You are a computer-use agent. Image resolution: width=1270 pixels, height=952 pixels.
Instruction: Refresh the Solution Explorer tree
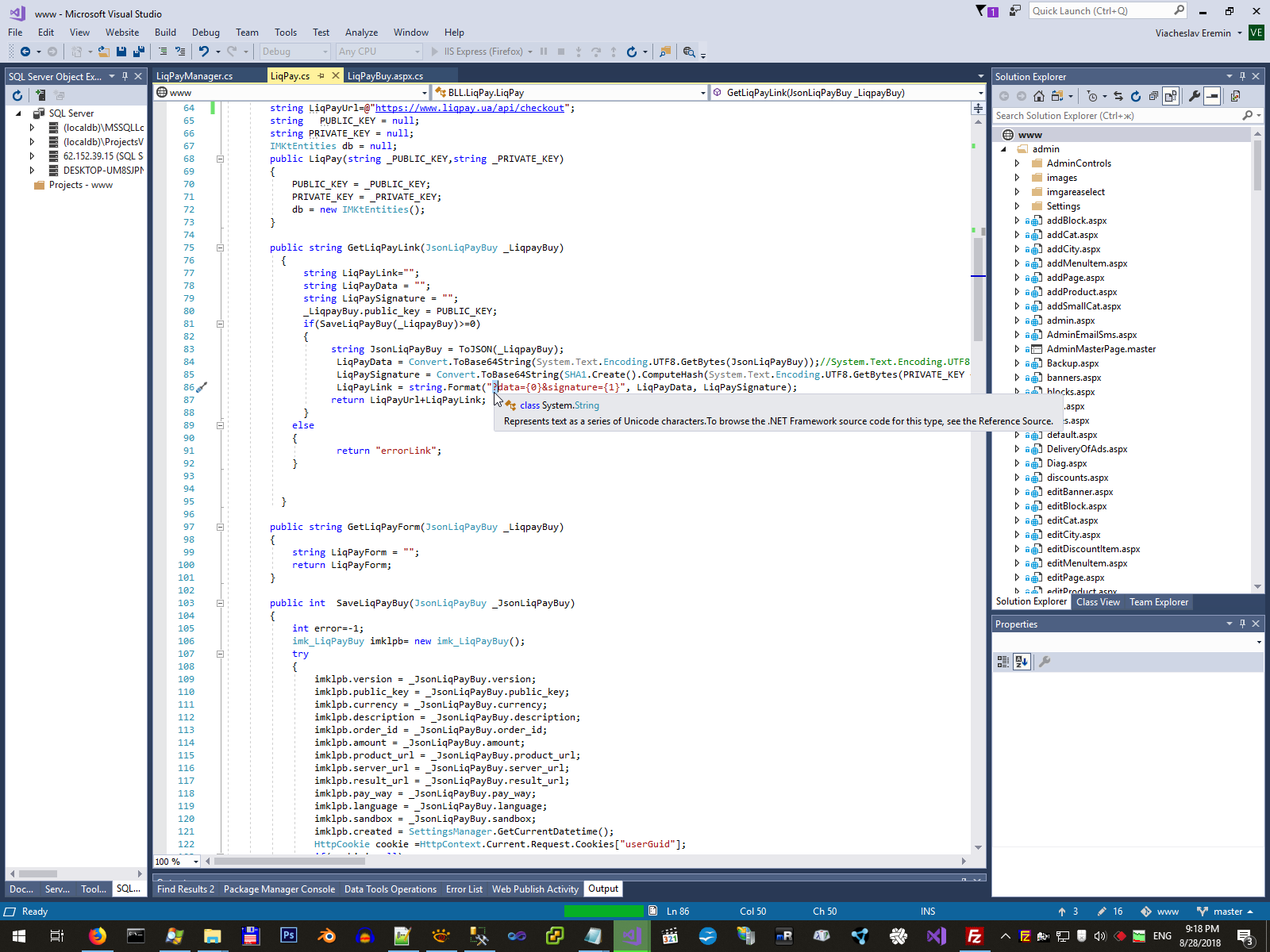(x=1135, y=96)
